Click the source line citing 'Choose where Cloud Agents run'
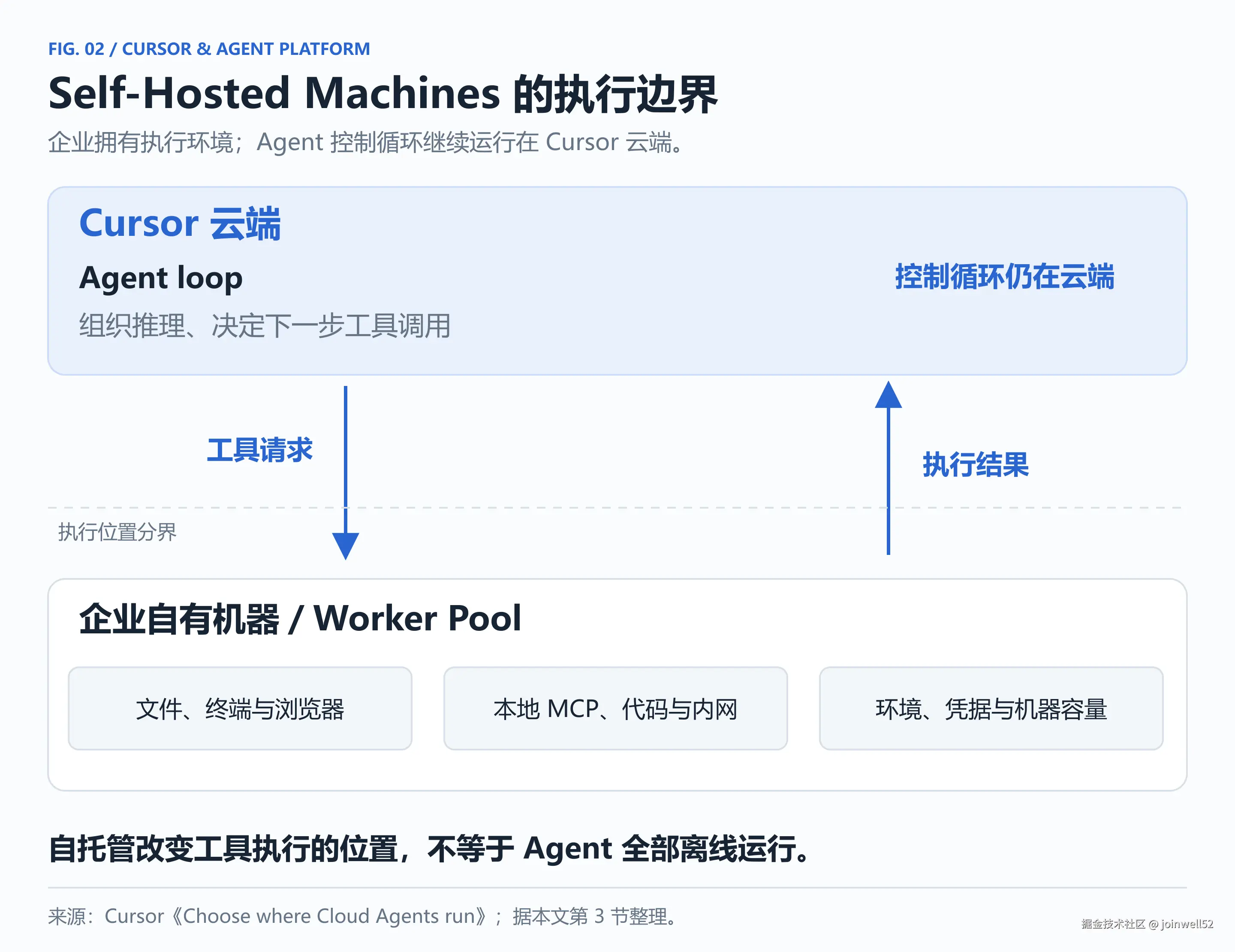 (362, 916)
